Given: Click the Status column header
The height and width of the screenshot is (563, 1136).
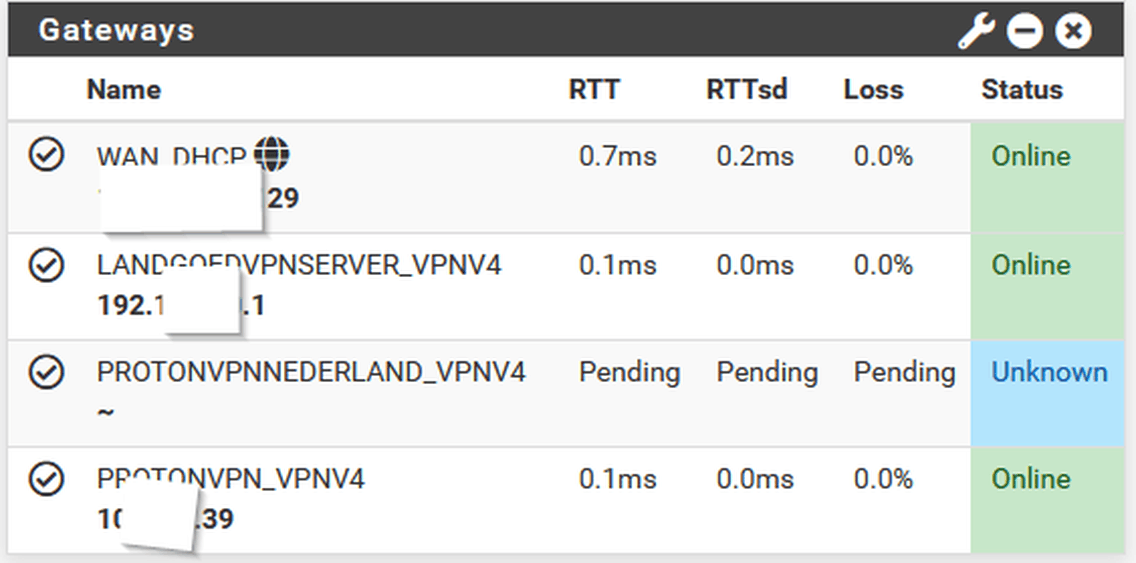Looking at the screenshot, I should [1022, 90].
